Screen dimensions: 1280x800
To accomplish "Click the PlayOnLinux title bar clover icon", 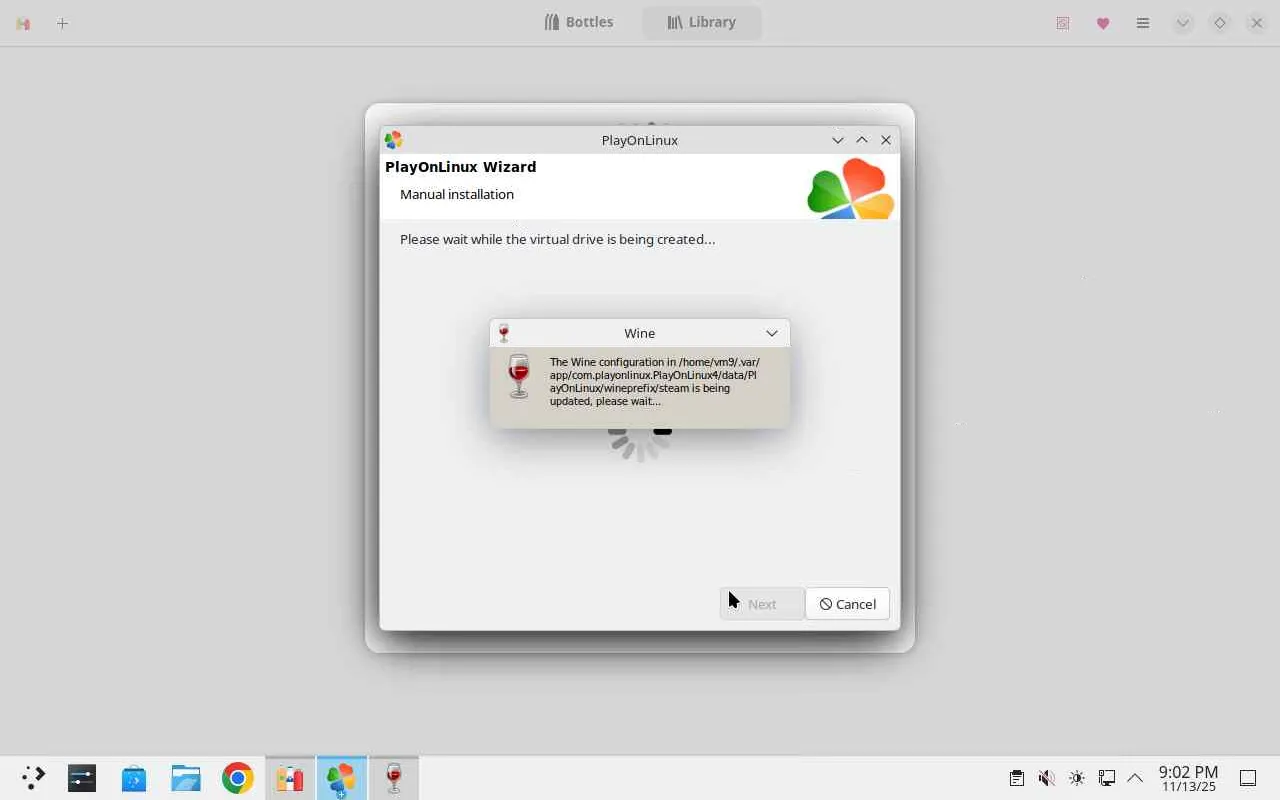I will (x=393, y=140).
